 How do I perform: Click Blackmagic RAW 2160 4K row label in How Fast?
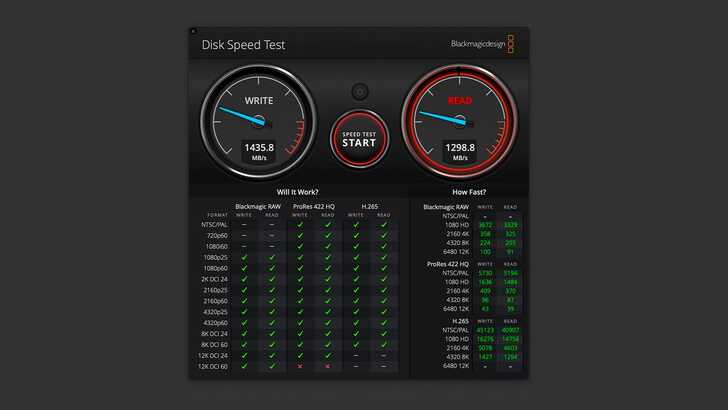457,234
